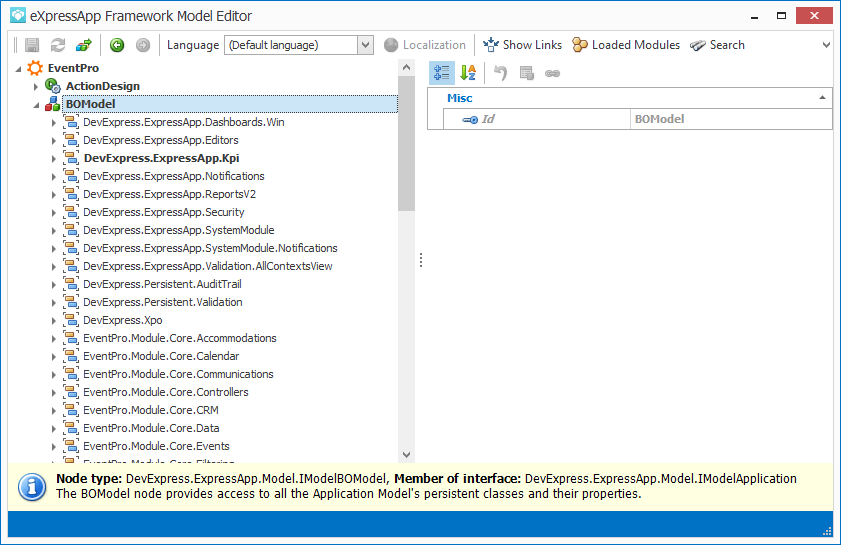841x545 pixels.
Task: Click the DevExpress.Xpo namespace icon
Action: pos(71,320)
